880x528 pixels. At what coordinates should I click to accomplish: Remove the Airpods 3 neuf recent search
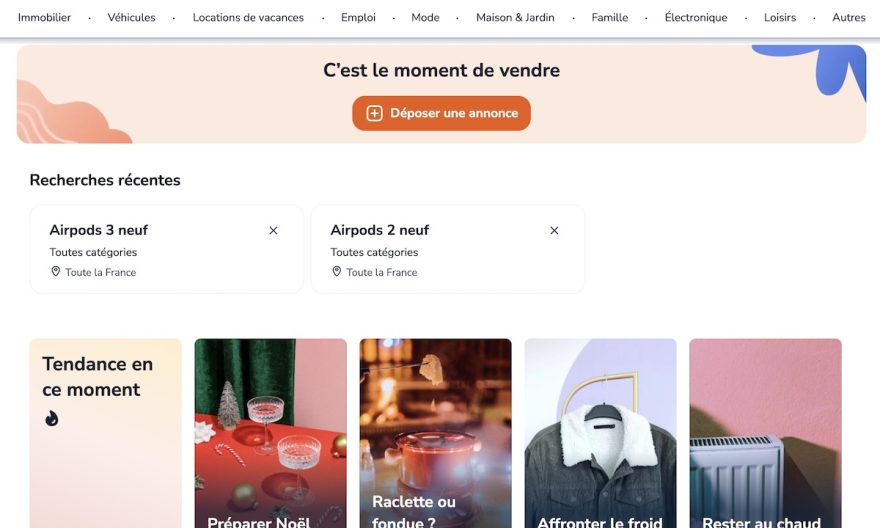[x=273, y=231]
